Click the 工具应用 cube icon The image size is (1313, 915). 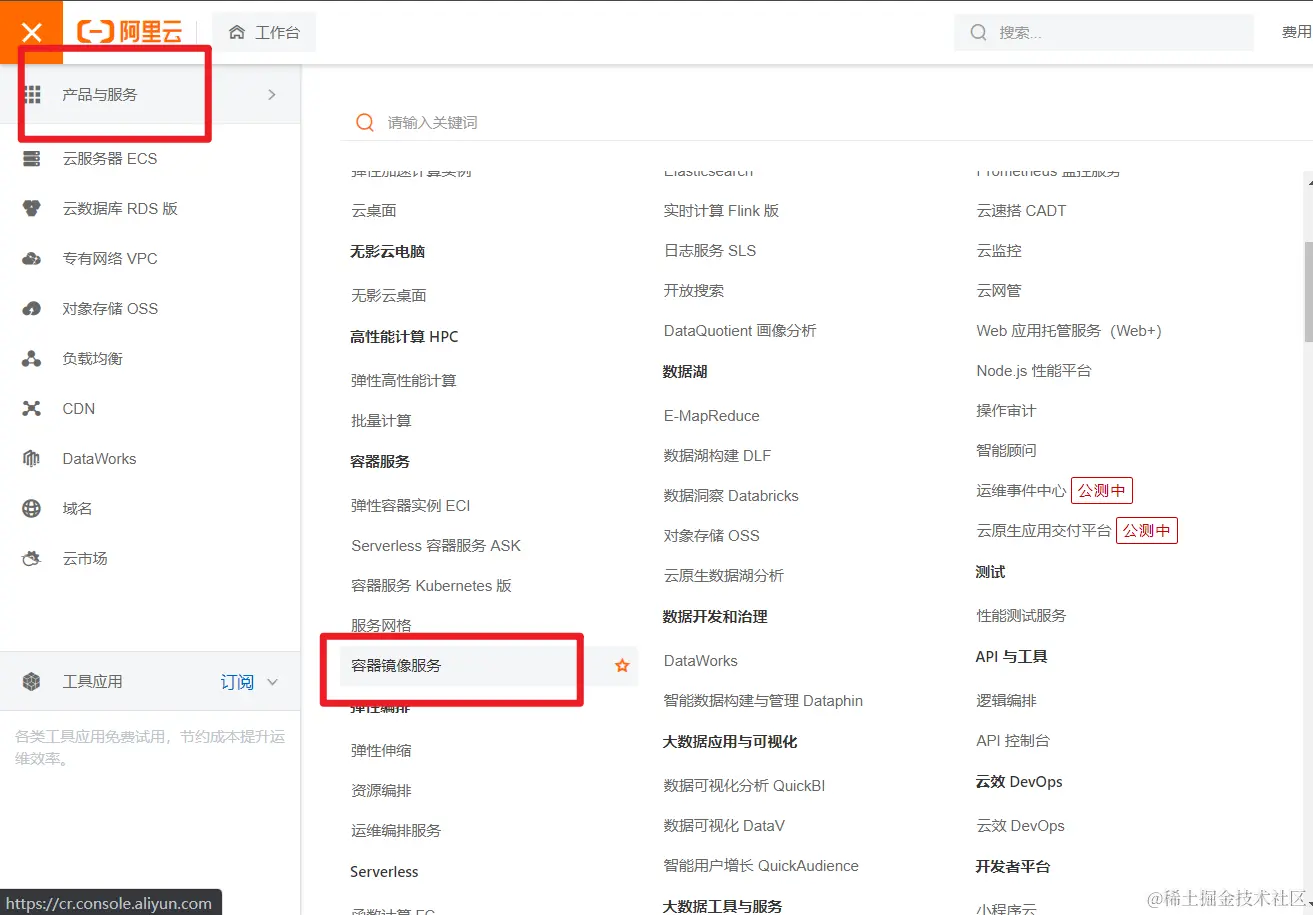tap(32, 682)
